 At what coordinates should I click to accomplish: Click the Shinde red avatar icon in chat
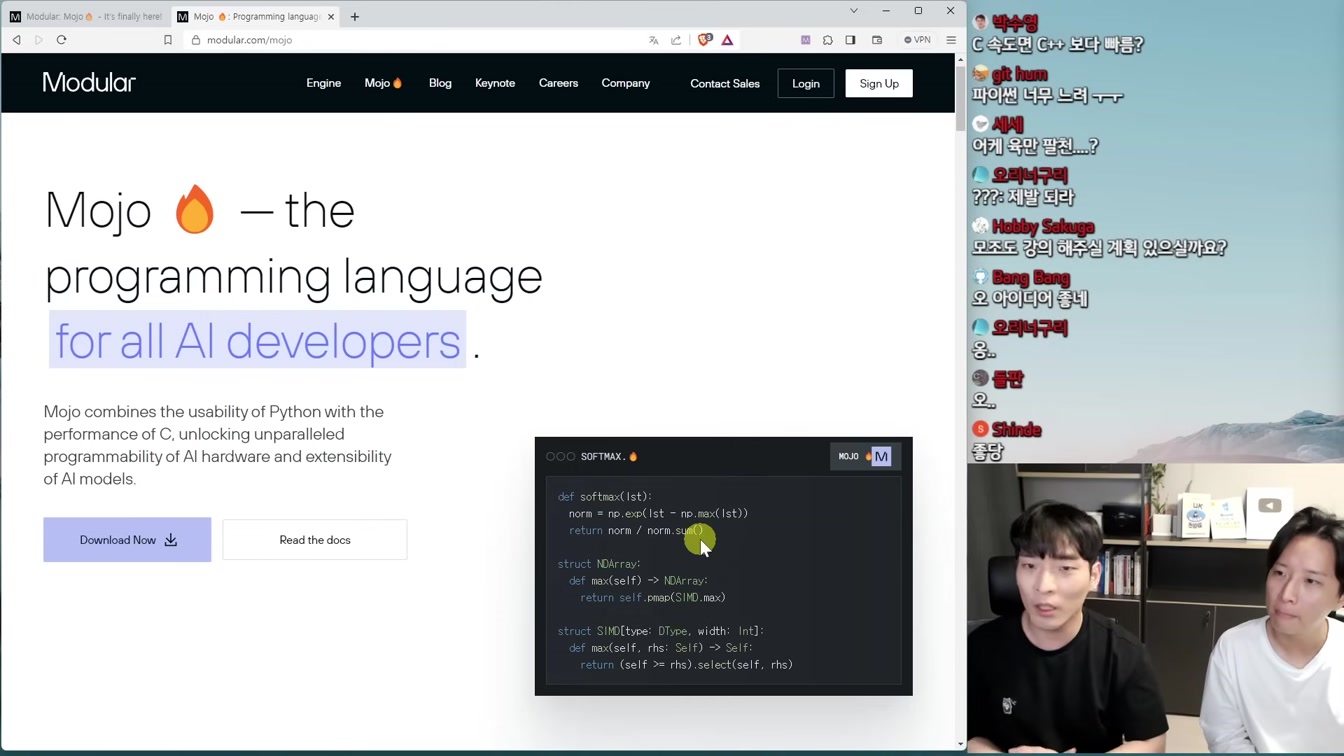[980, 429]
